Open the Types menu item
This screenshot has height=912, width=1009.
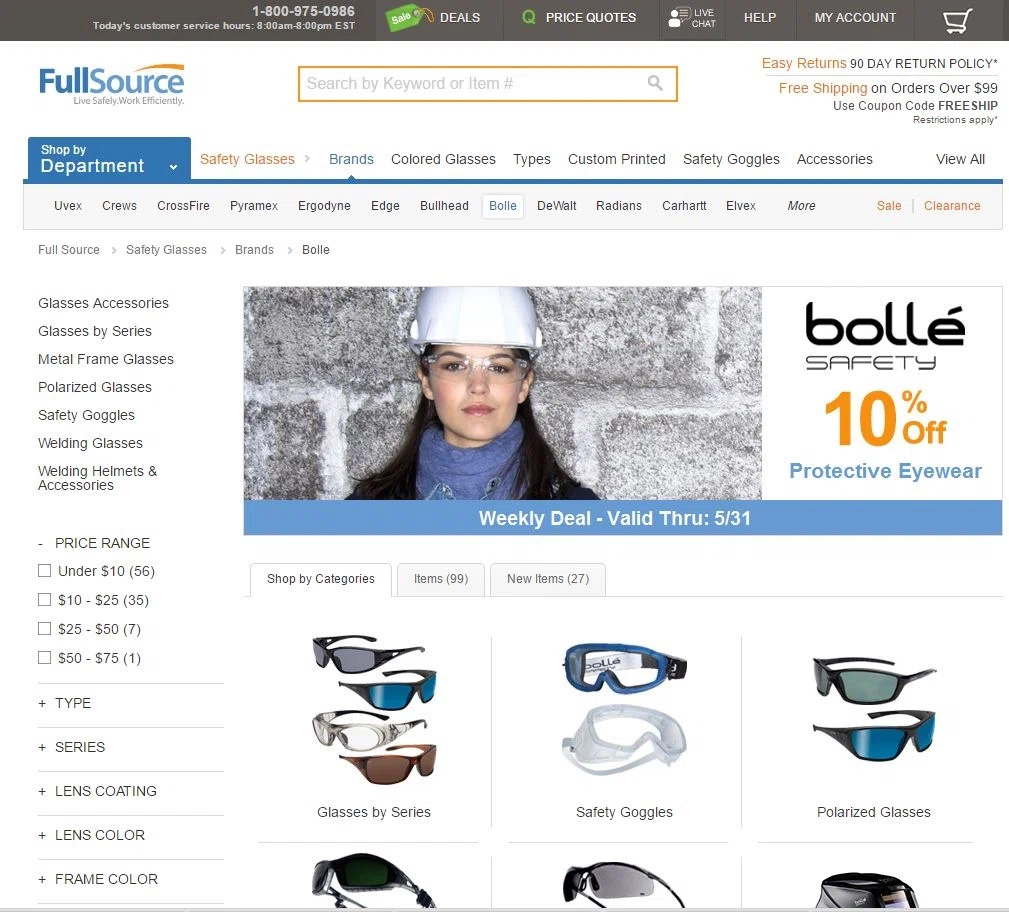click(x=532, y=159)
